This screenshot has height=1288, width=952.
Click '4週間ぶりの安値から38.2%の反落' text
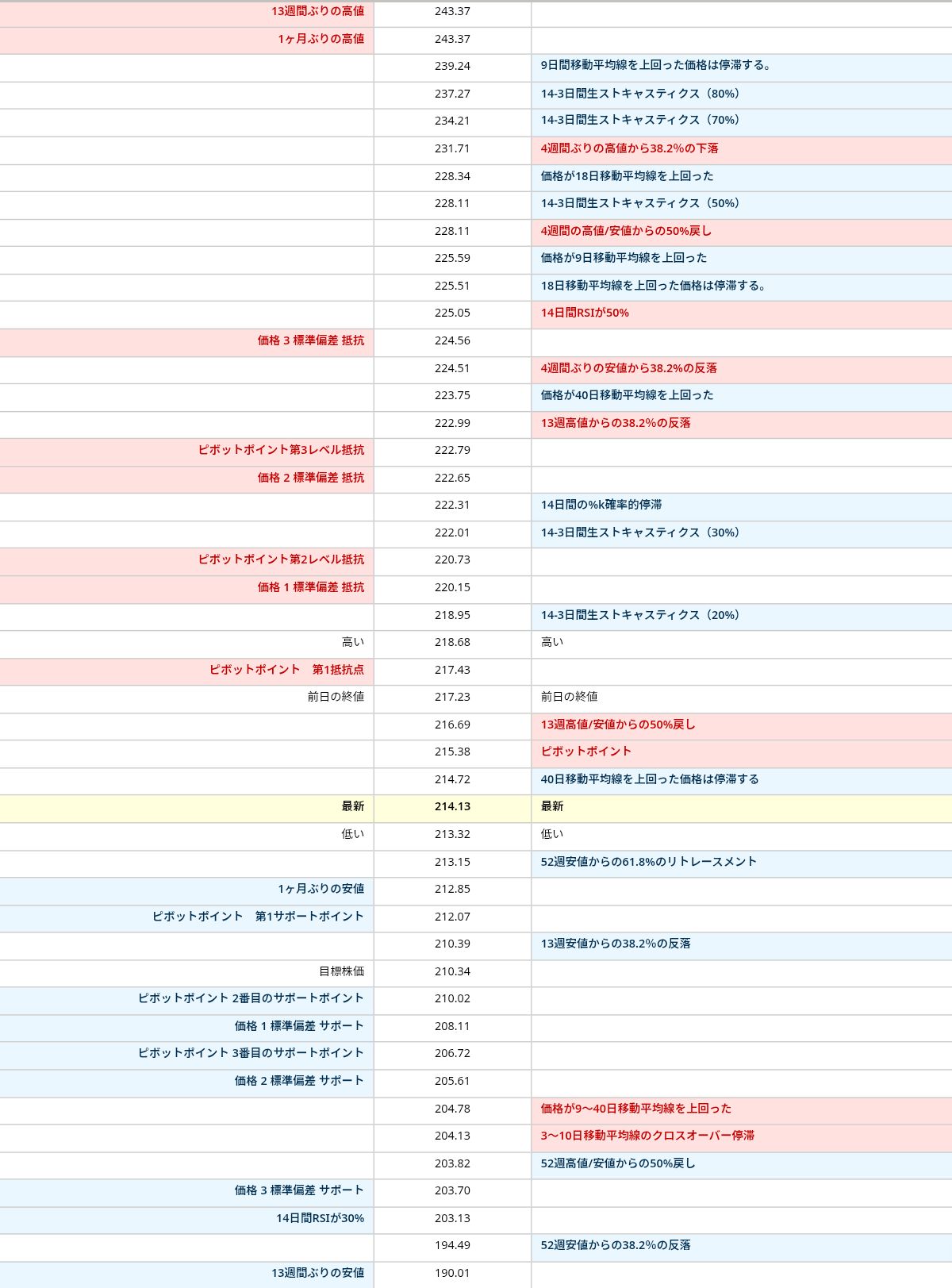(629, 368)
